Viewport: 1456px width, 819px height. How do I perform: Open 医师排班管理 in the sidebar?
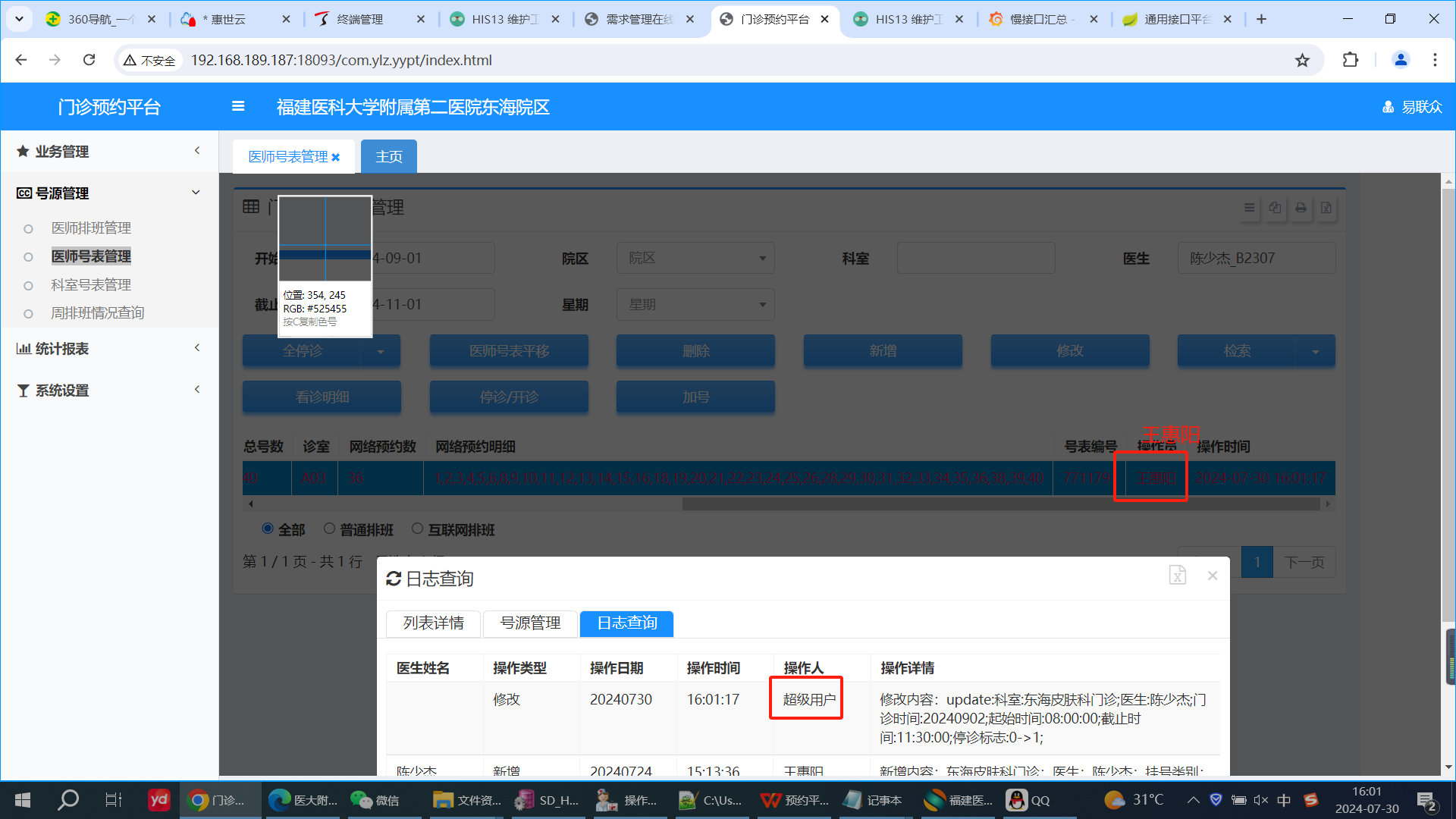tap(91, 228)
